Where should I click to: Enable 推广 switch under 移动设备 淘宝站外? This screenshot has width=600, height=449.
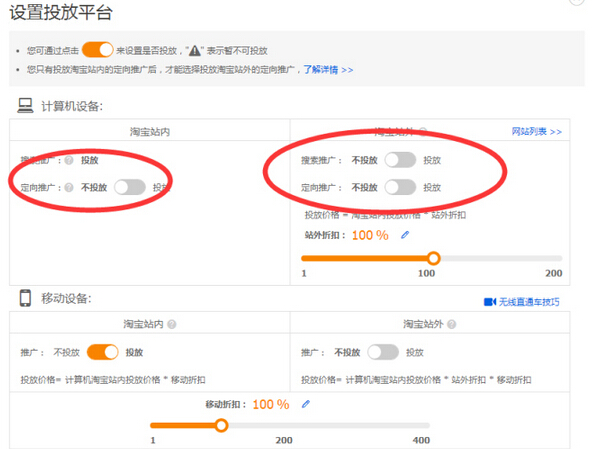[382, 352]
